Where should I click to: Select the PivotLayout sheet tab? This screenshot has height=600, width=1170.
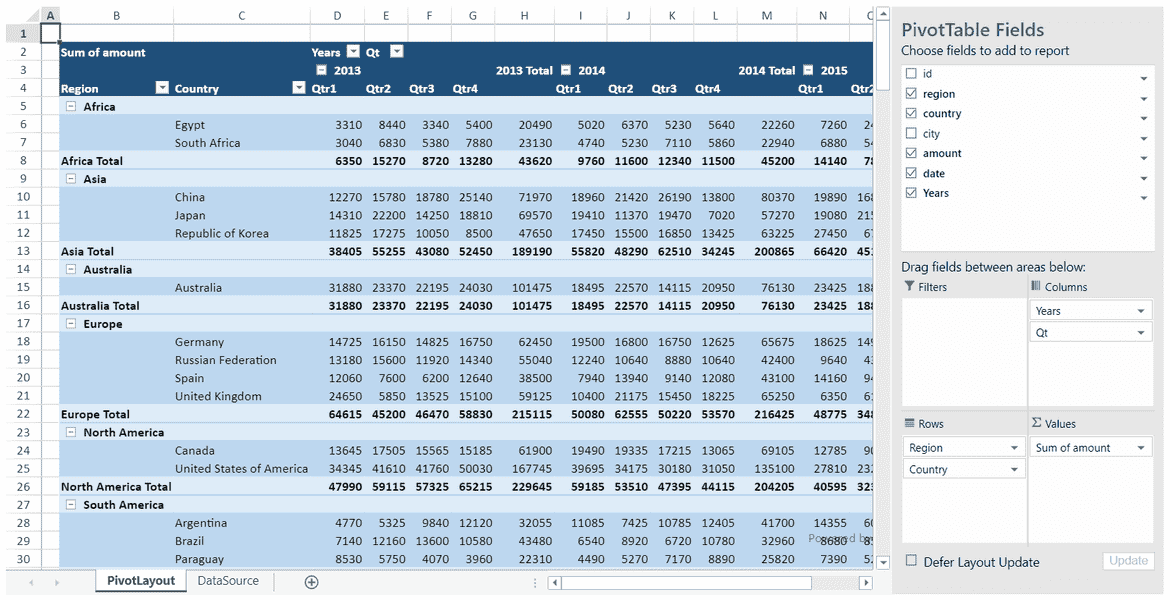140,580
